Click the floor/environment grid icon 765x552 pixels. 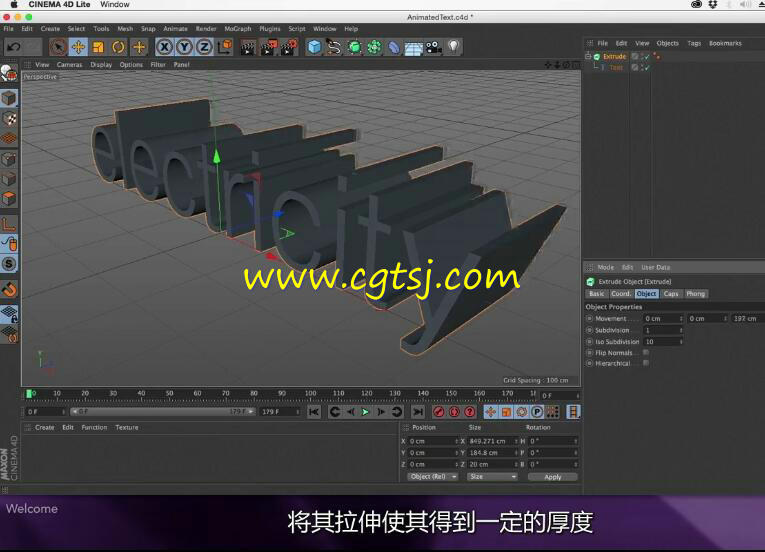click(x=413, y=48)
